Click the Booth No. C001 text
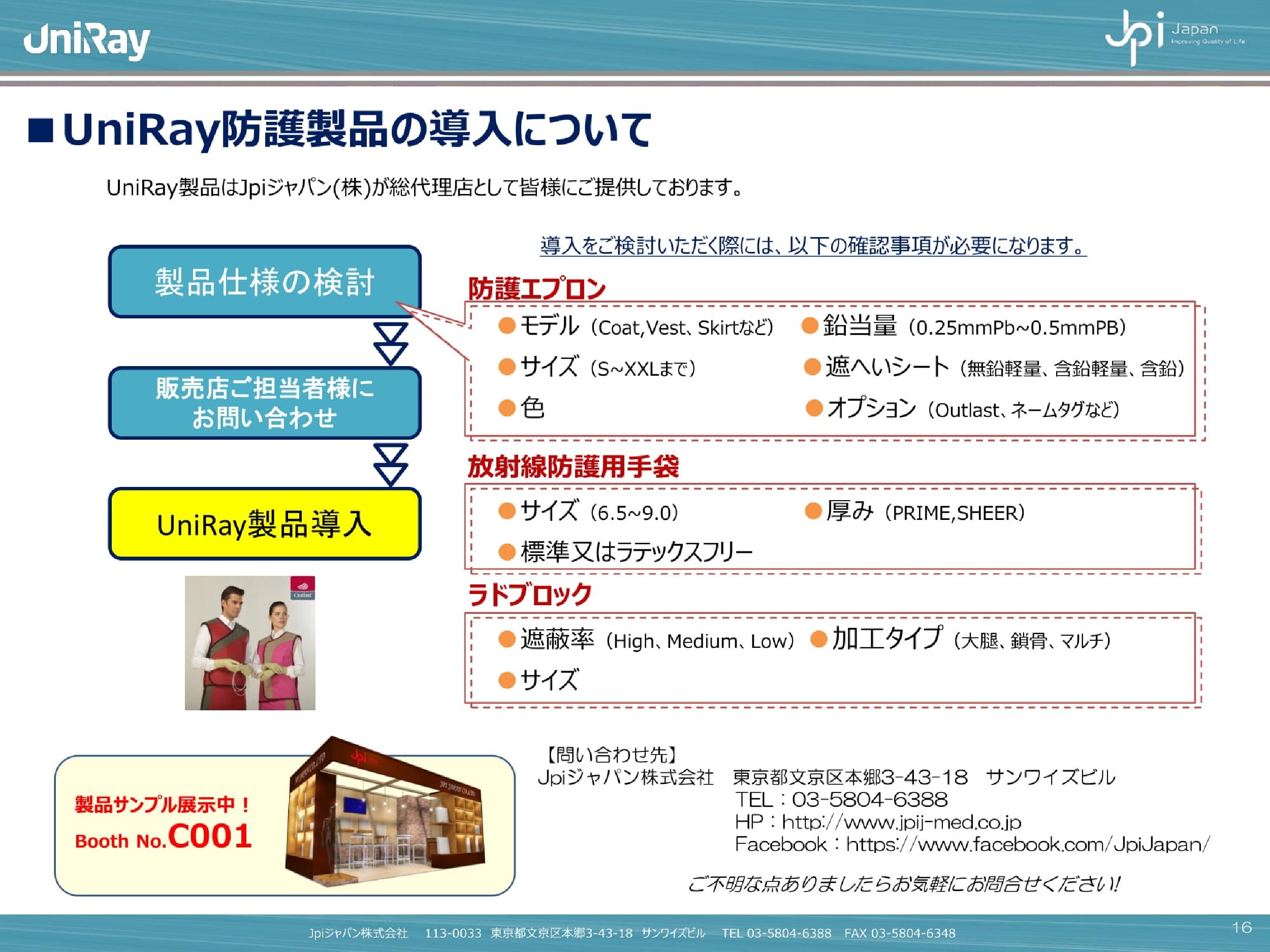1270x952 pixels. click(x=164, y=837)
